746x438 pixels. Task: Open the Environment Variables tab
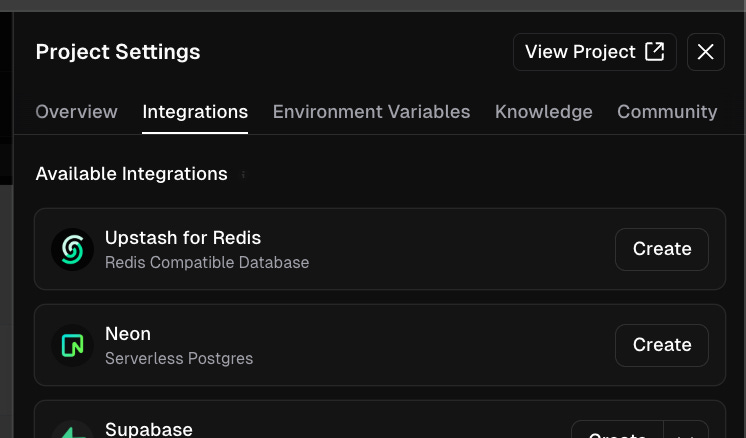tap(371, 112)
